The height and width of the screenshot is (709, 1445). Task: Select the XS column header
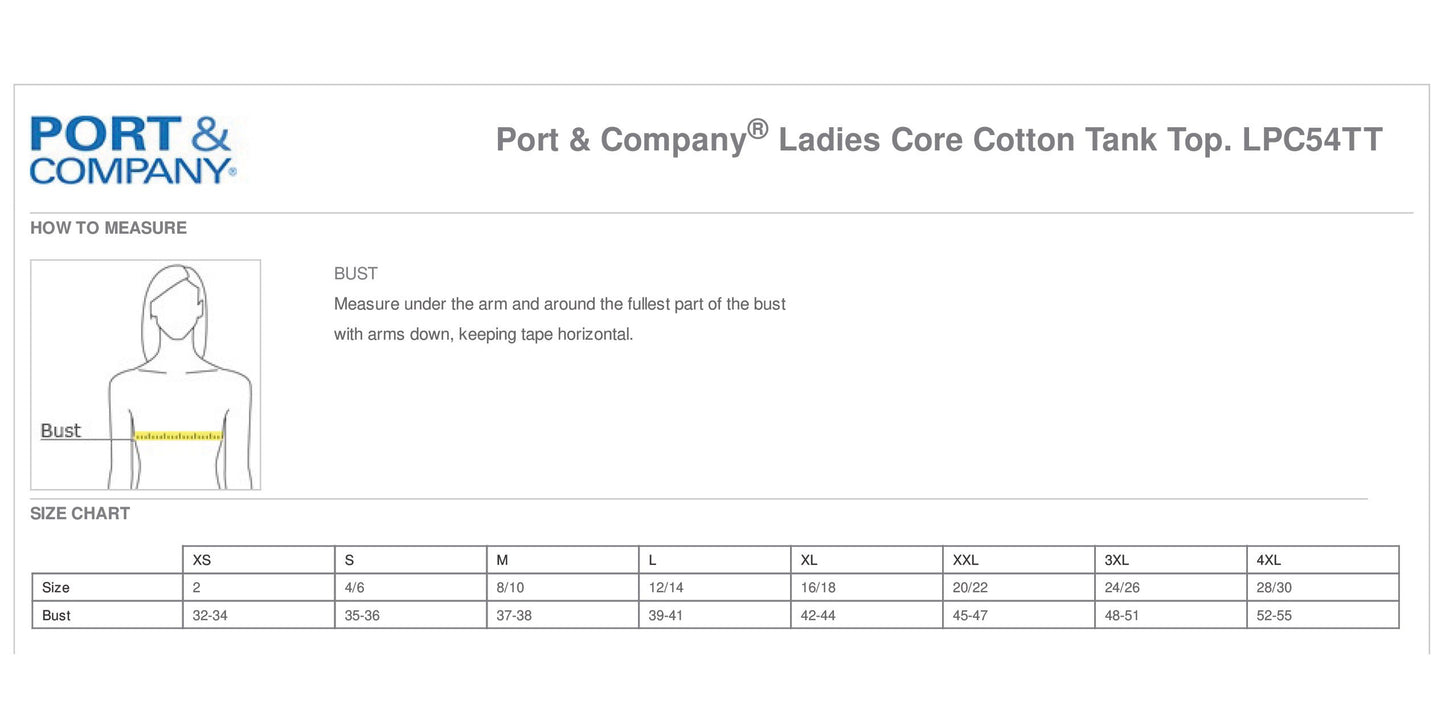202,560
